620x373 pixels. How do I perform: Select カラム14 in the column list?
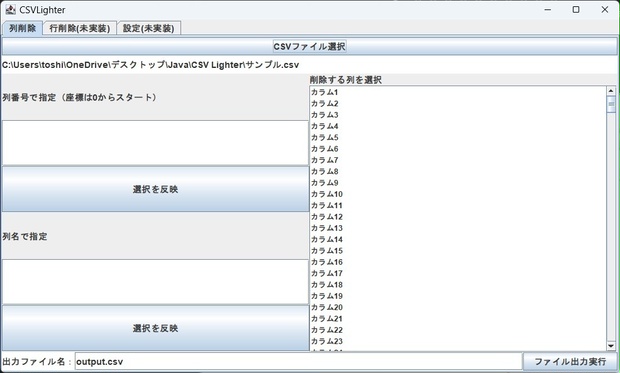(458, 239)
